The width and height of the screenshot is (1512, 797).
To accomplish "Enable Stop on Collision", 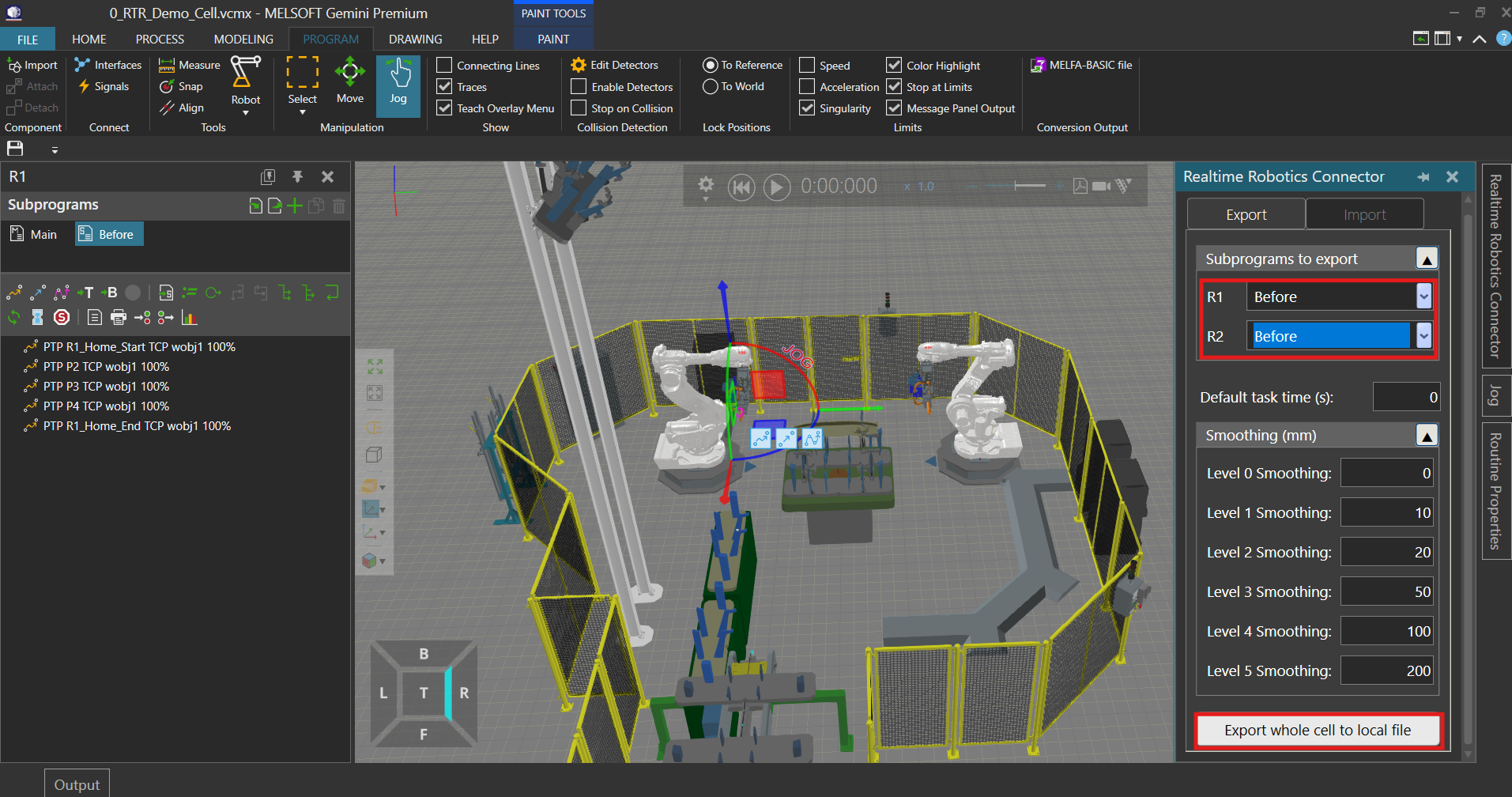I will (x=579, y=108).
